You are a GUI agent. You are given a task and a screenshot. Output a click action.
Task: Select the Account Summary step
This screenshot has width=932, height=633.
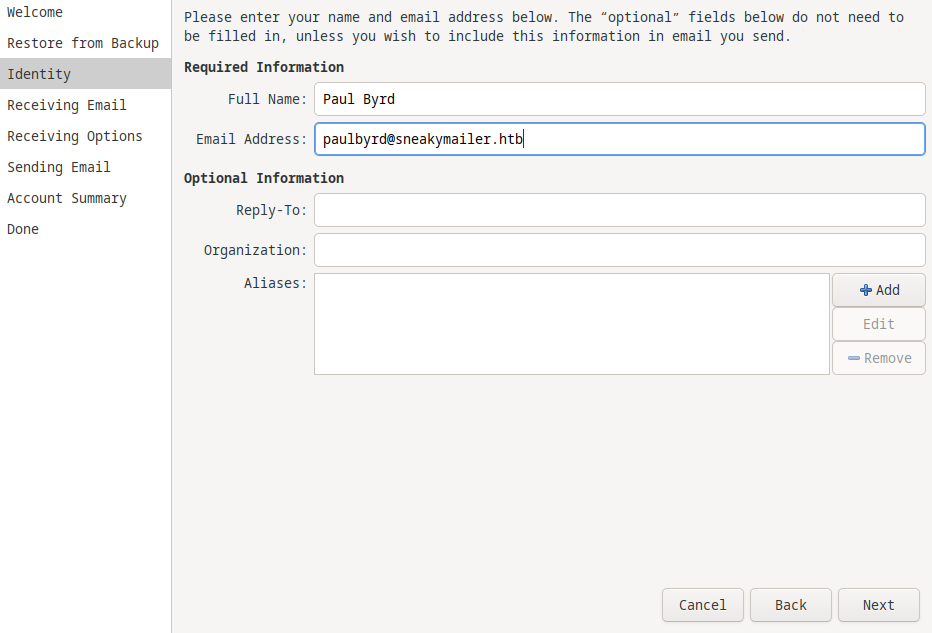[67, 198]
